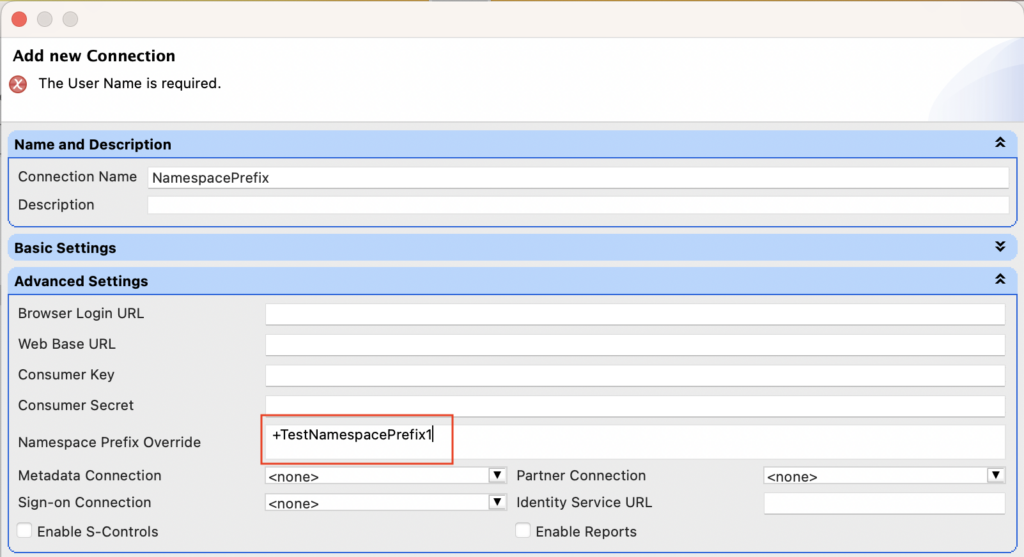The image size is (1024, 557).
Task: Enable the Reports checkbox
Action: (x=523, y=530)
